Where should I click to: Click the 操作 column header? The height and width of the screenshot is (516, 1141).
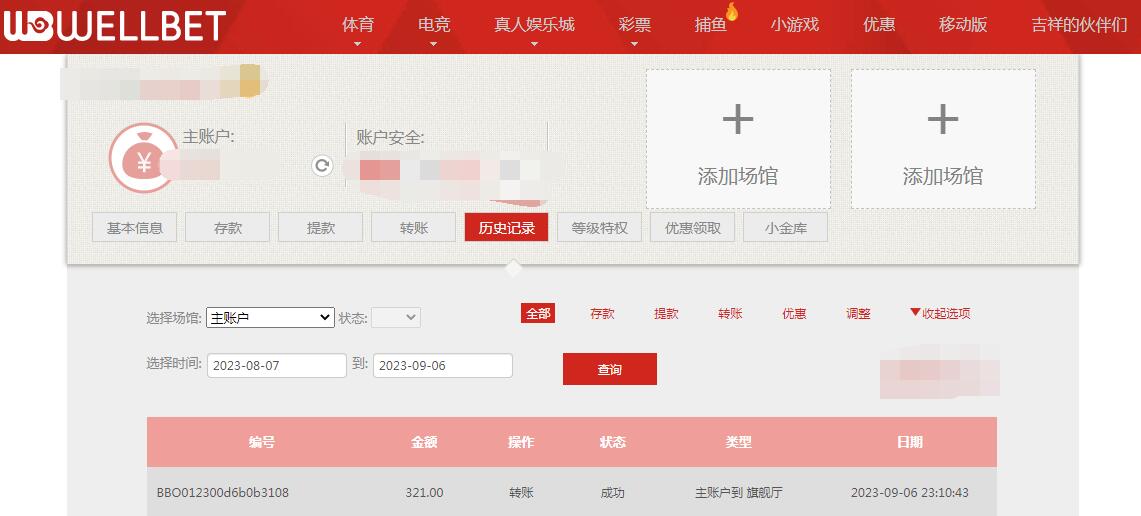[521, 442]
